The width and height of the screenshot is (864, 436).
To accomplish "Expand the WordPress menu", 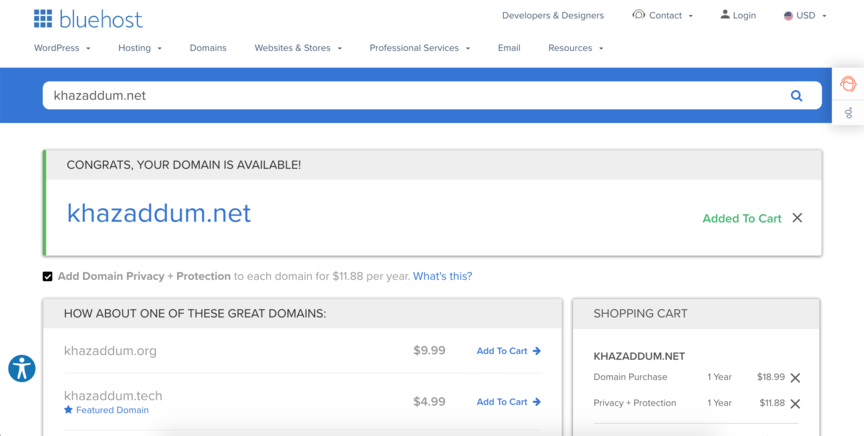I will click(62, 48).
